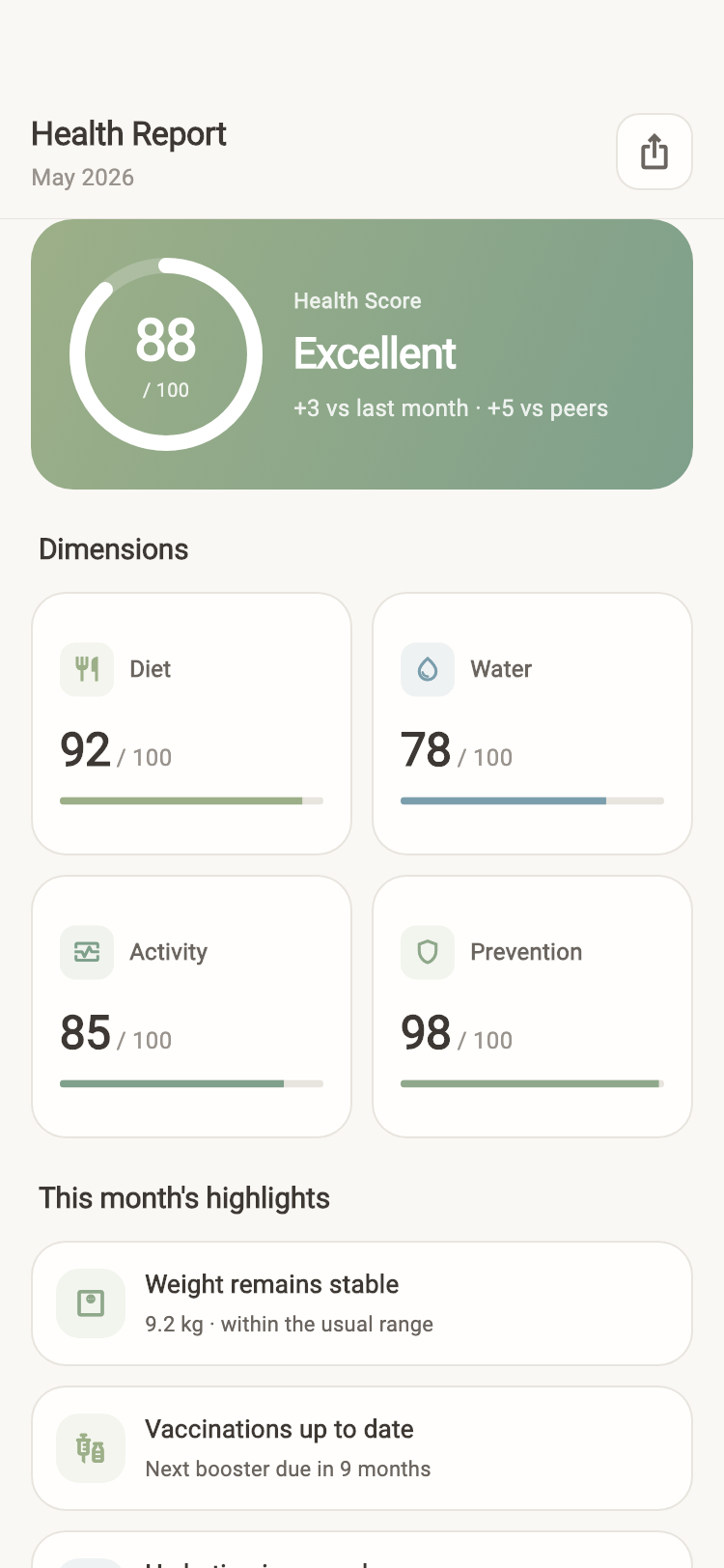Open Weight remains stable highlight
This screenshot has width=724, height=1568.
pyautogui.click(x=362, y=1303)
